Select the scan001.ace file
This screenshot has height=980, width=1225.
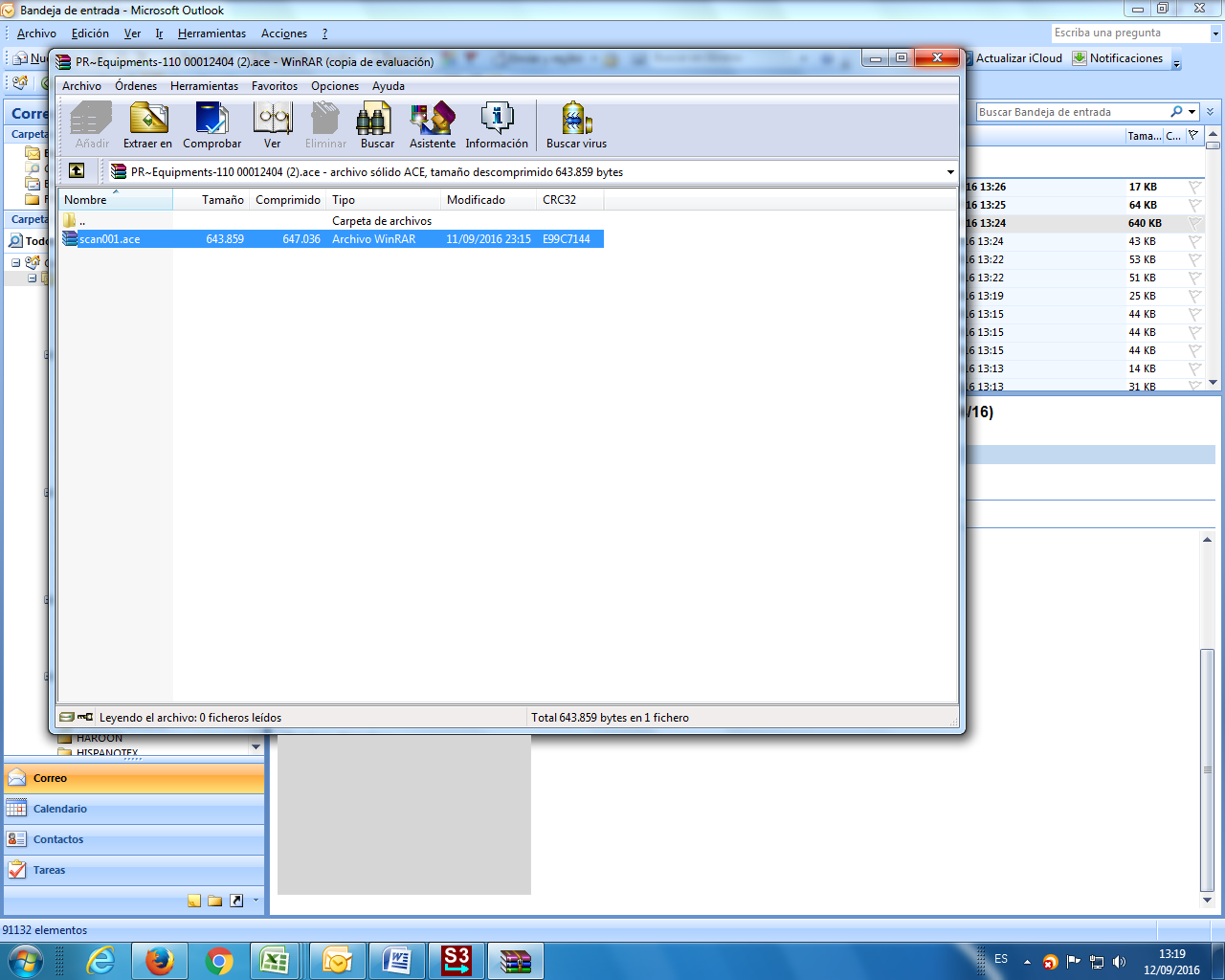coord(109,239)
